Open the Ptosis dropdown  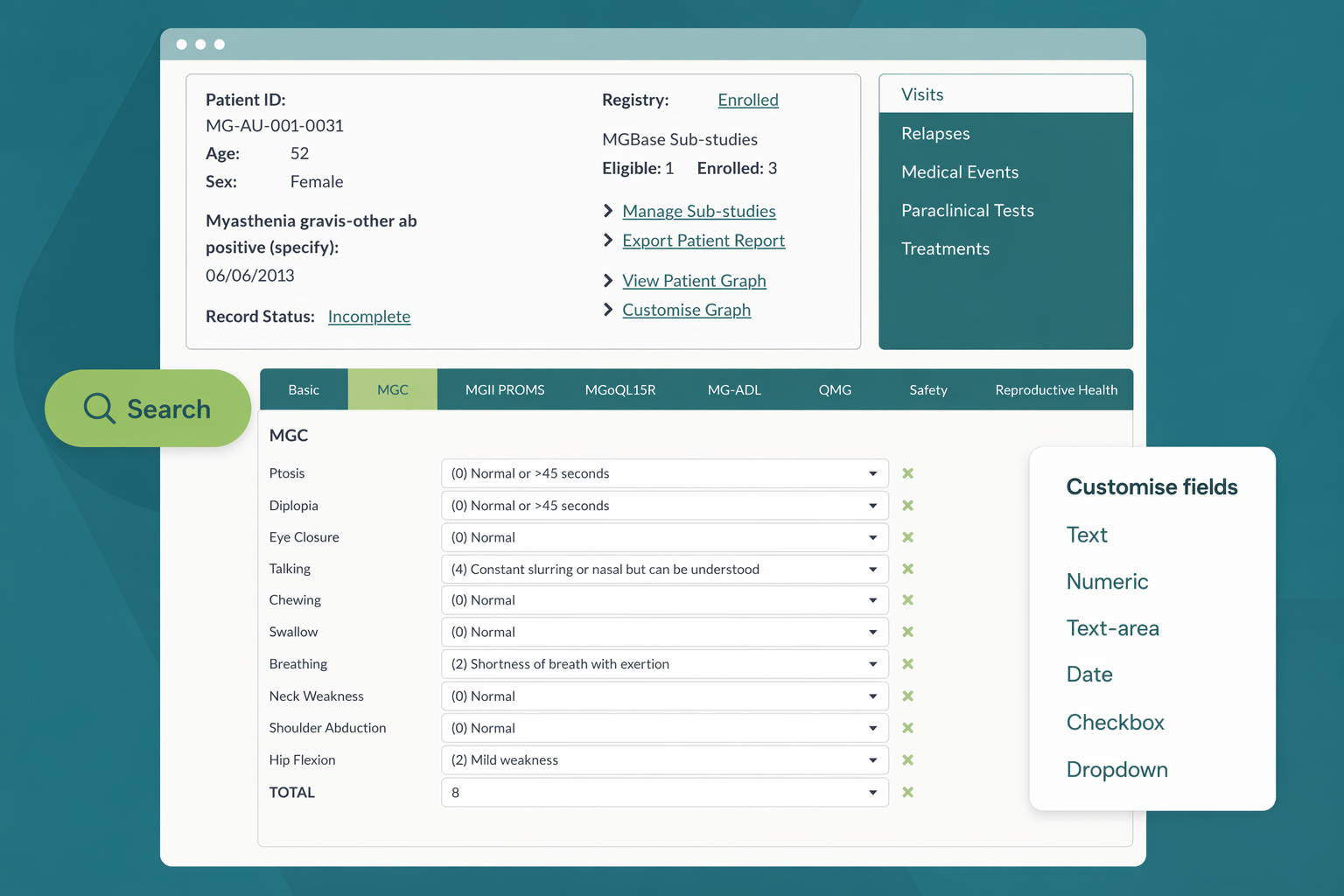[665, 473]
